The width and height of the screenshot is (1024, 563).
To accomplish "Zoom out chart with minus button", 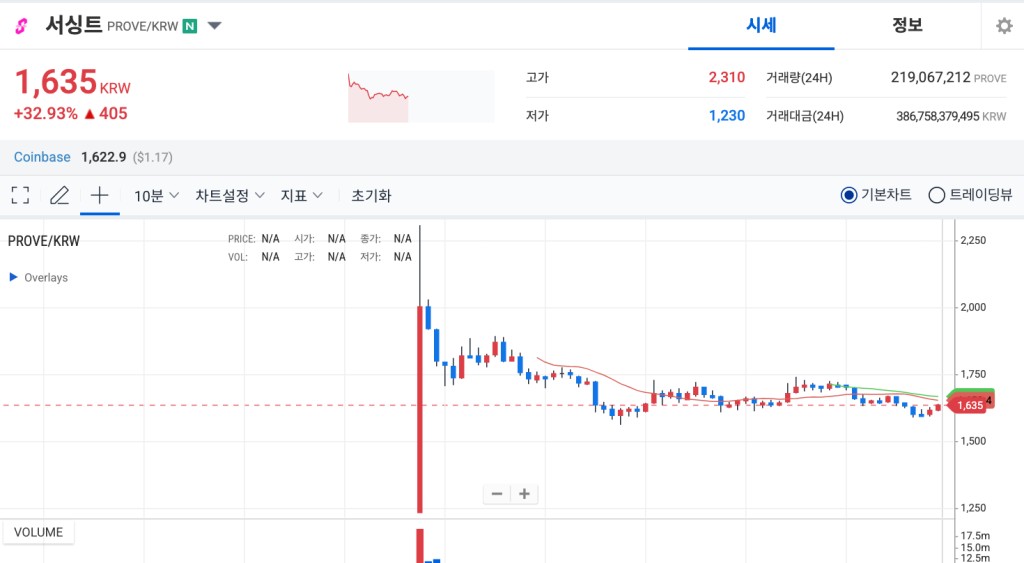I will pyautogui.click(x=497, y=494).
